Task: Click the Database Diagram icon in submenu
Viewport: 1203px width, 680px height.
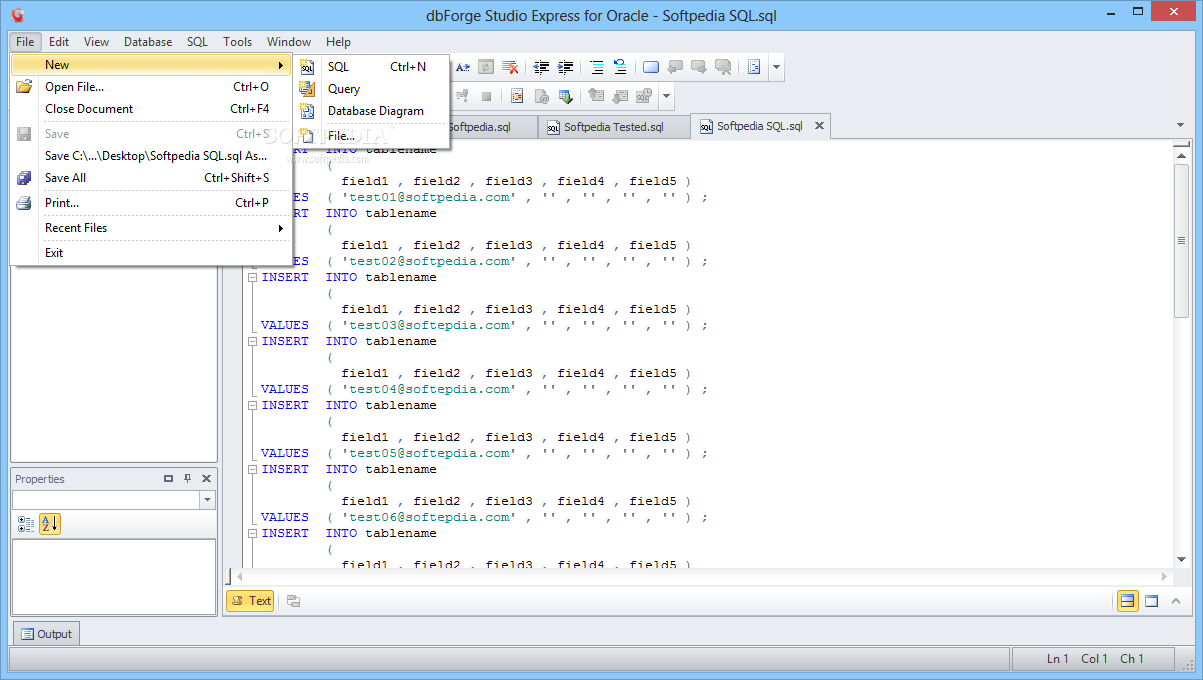Action: pos(307,111)
